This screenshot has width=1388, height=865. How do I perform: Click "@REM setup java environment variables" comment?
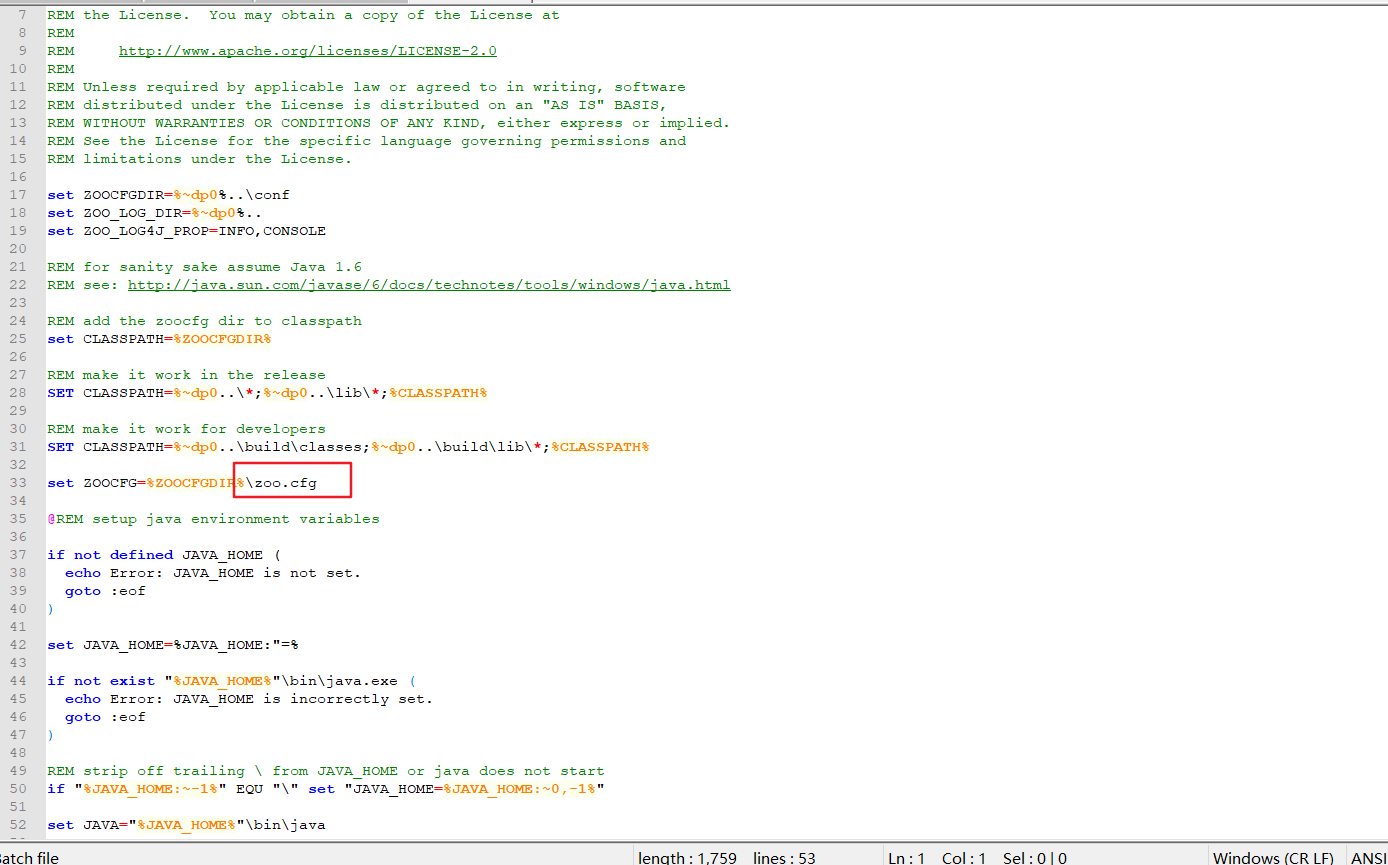213,519
